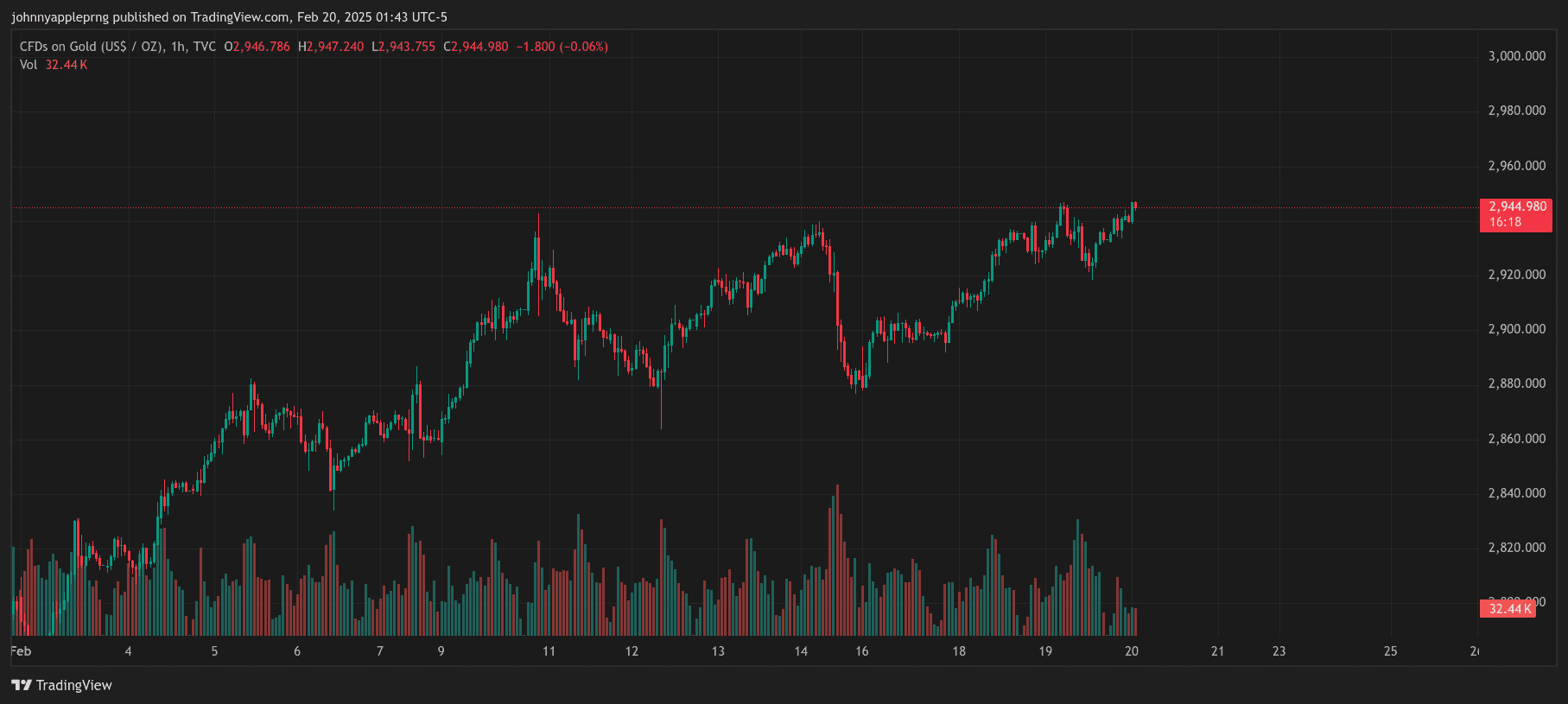Click the red volume label 32.44 K on axis
This screenshot has width=1568, height=704.
pyautogui.click(x=1509, y=609)
